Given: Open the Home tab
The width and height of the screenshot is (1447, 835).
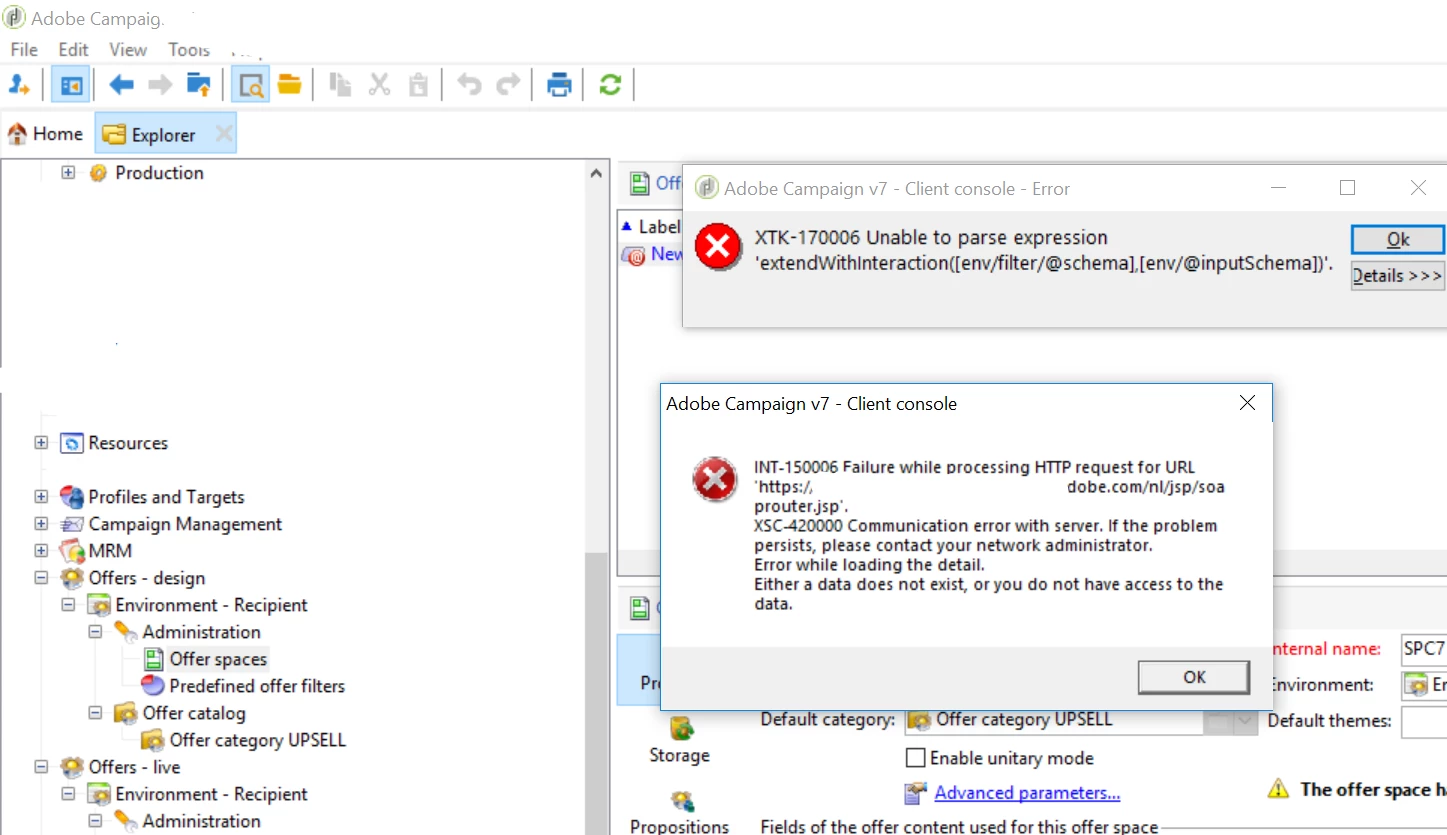Looking at the screenshot, I should 45,134.
